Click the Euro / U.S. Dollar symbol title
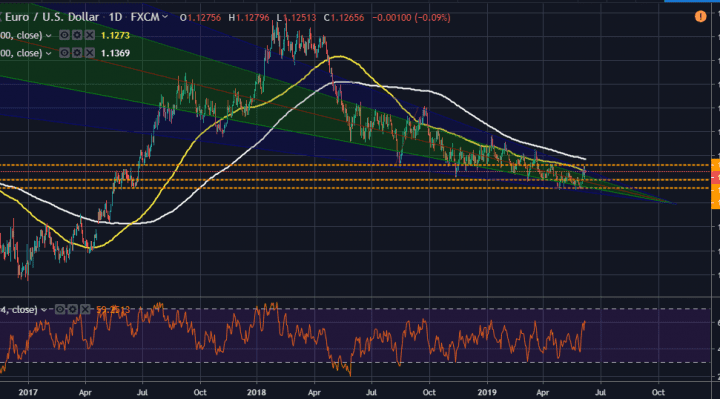 click(51, 17)
